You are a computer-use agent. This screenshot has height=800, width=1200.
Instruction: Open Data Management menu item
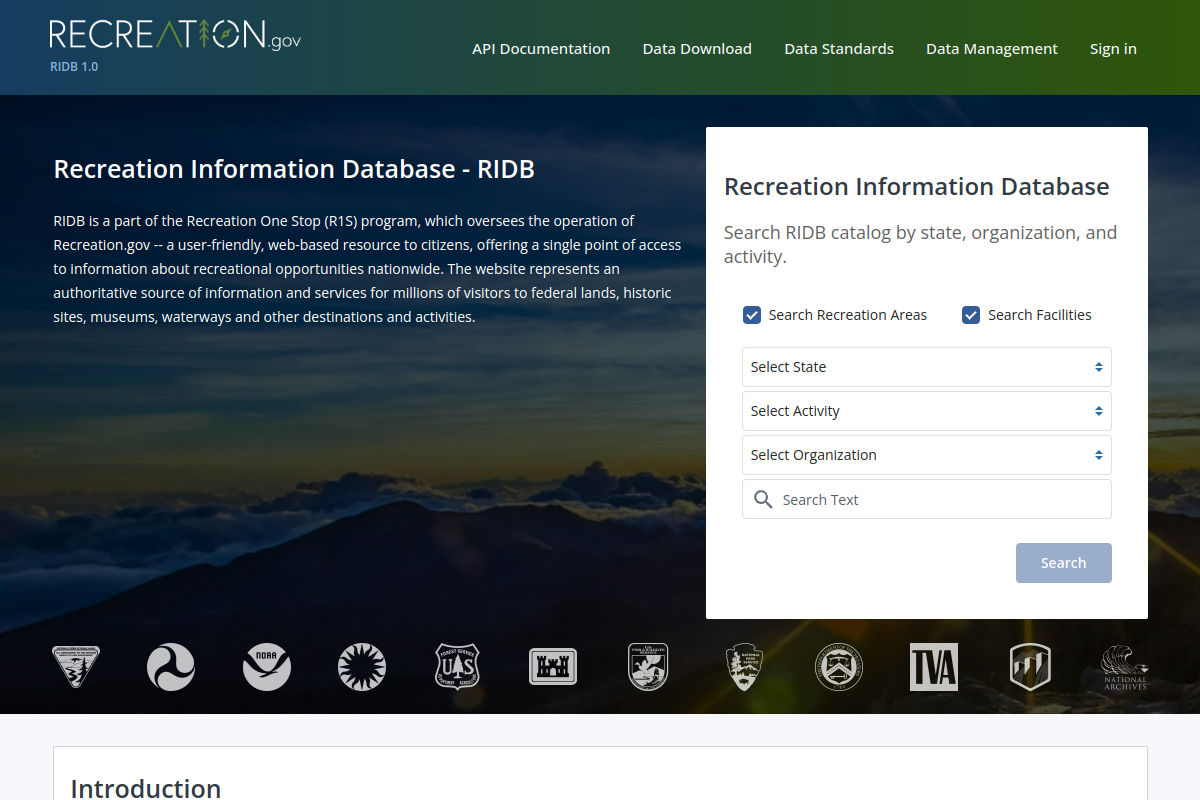click(x=992, y=48)
